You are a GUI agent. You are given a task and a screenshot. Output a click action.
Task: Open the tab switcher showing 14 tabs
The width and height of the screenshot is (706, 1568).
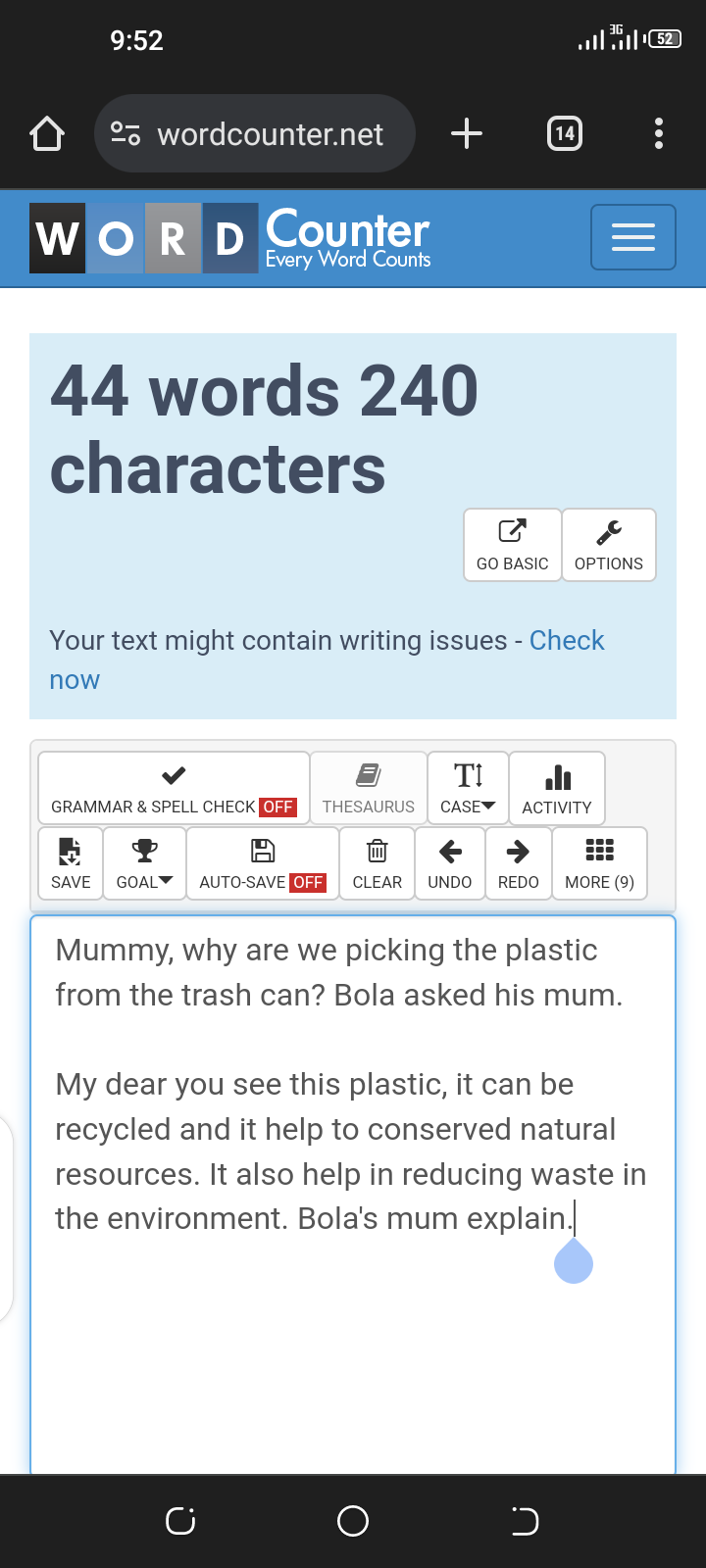coord(565,133)
